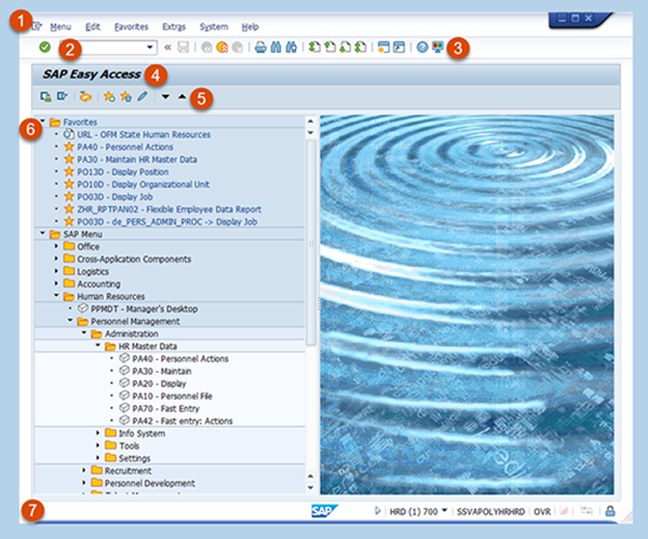648x539 pixels.
Task: Collapse the Human Resources folder
Action: pyautogui.click(x=57, y=296)
